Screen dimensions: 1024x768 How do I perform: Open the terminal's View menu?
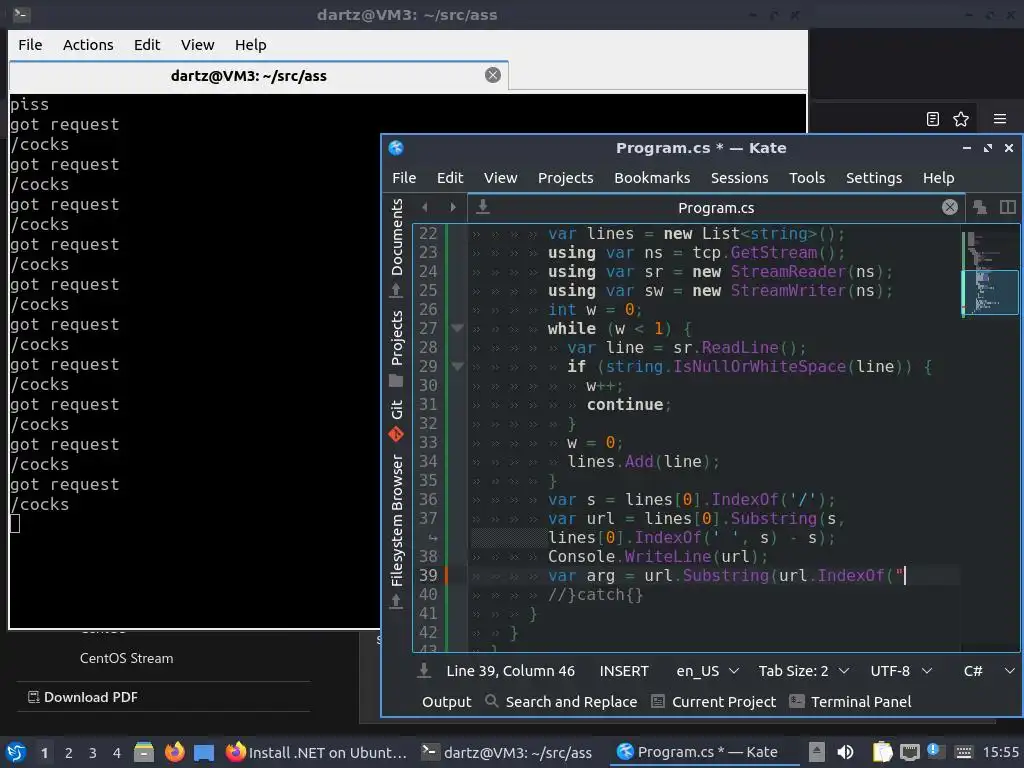(197, 44)
